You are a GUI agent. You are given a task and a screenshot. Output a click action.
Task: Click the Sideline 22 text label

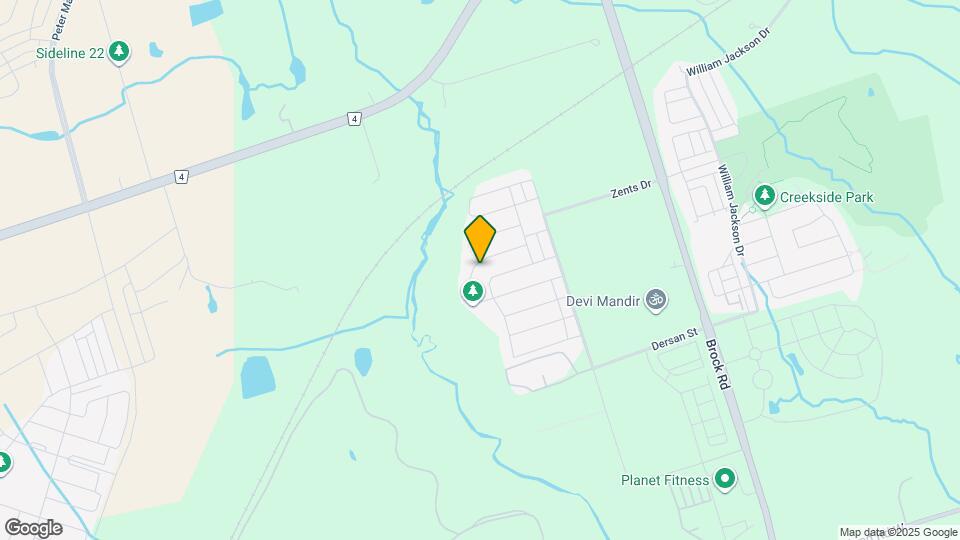click(x=70, y=53)
